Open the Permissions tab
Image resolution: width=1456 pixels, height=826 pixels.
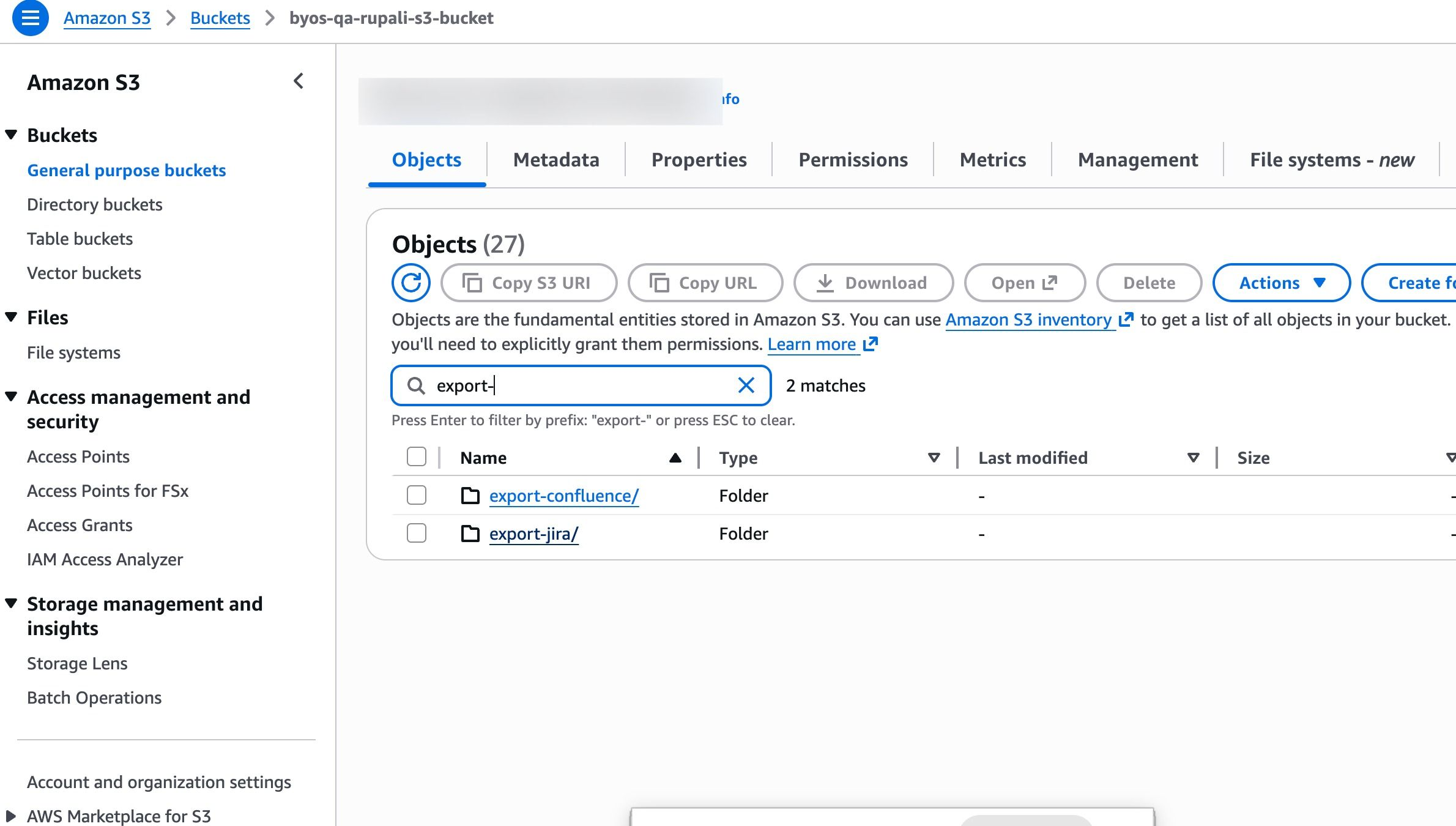point(853,160)
